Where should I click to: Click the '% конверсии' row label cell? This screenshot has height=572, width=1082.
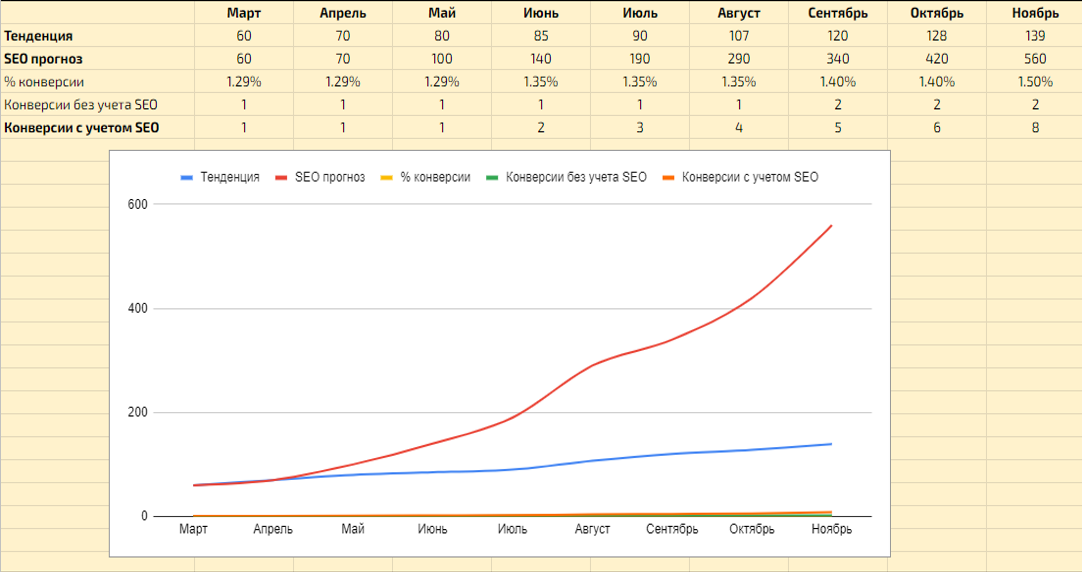(x=43, y=82)
